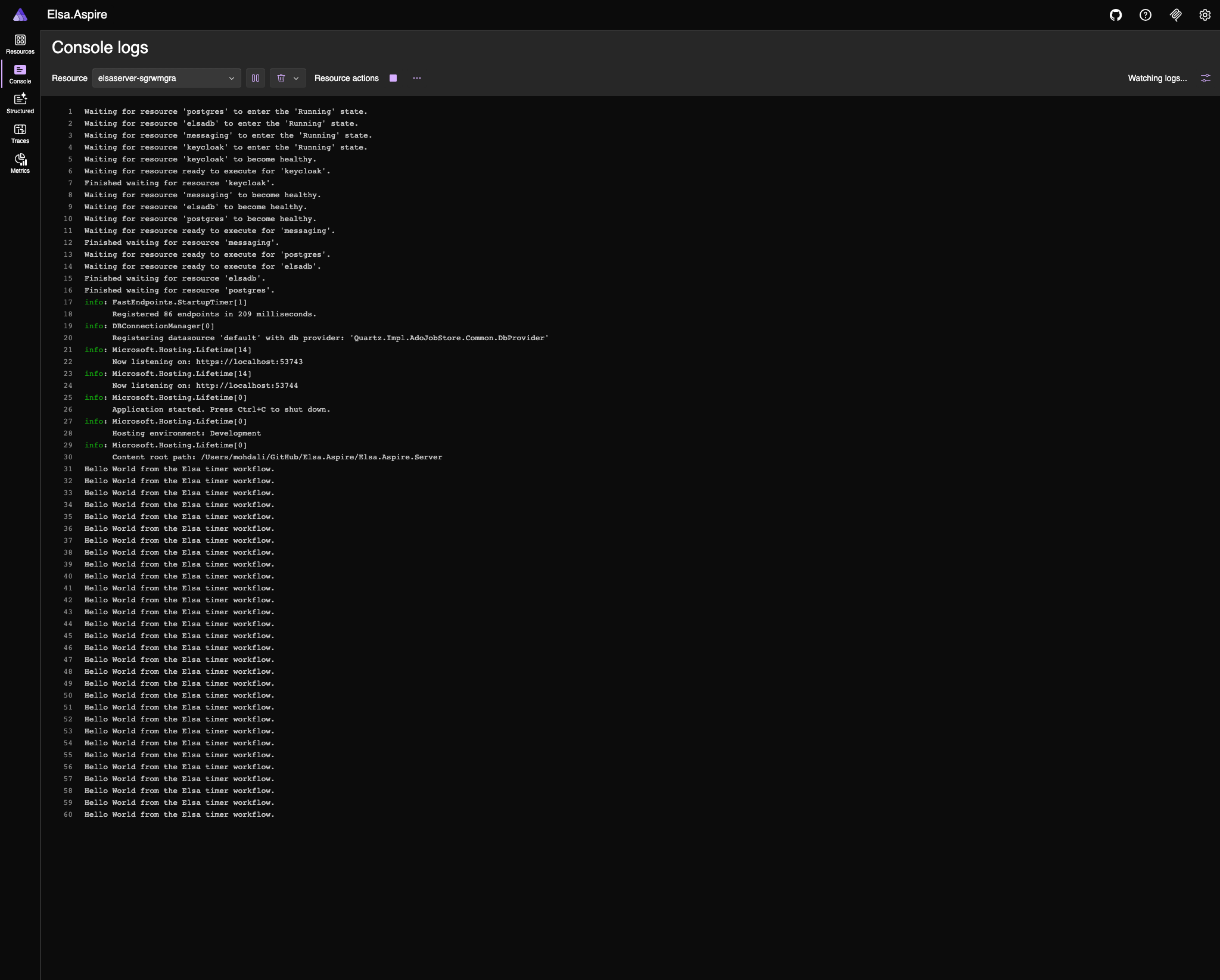Click the Elsa.Aspire application title

pyautogui.click(x=77, y=15)
